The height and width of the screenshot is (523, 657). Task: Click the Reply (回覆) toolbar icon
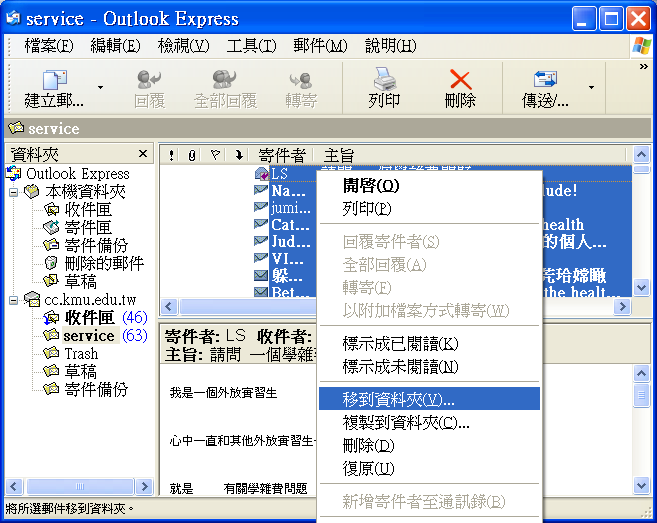(x=149, y=79)
